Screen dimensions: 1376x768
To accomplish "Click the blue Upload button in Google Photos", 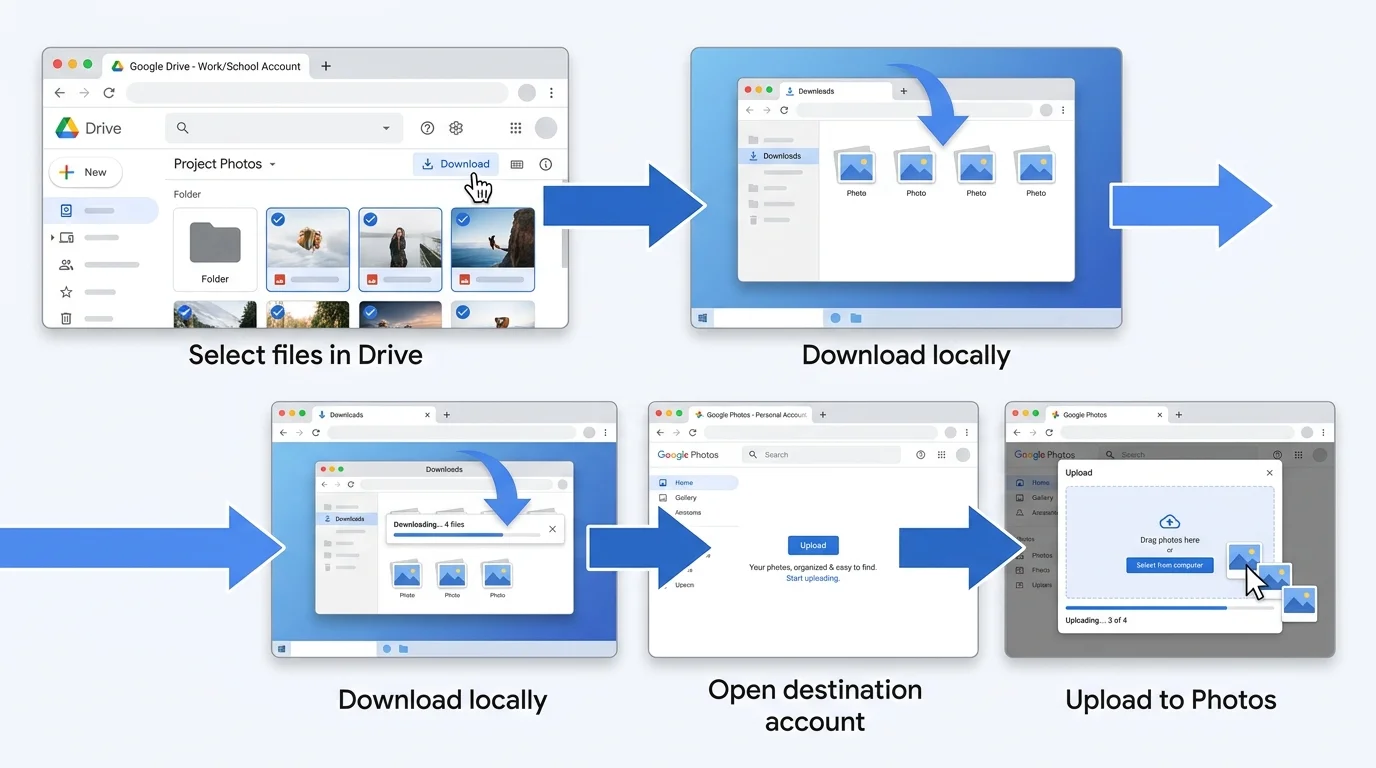I will tap(813, 545).
